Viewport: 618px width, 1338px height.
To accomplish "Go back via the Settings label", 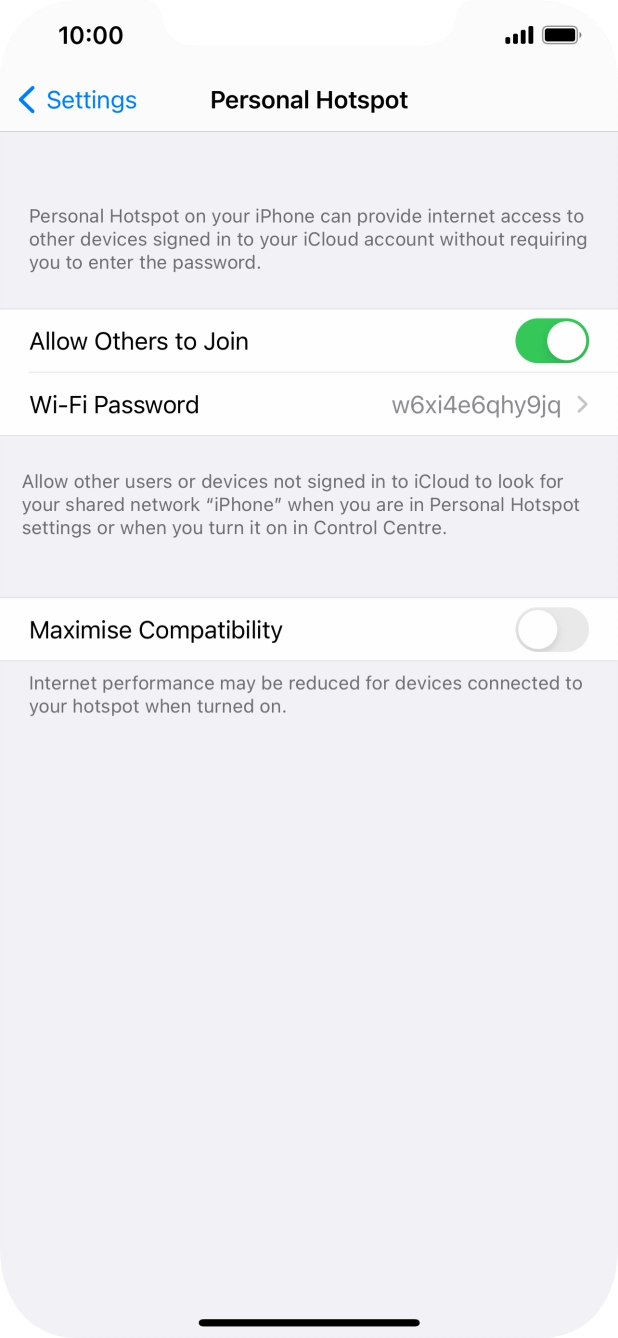I will click(92, 100).
